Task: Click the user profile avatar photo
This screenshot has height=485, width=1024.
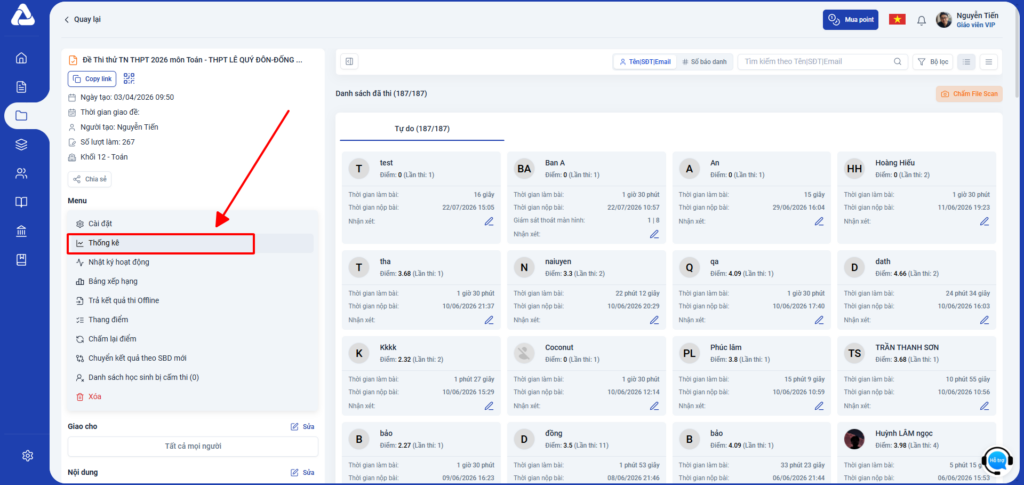Action: (x=944, y=20)
